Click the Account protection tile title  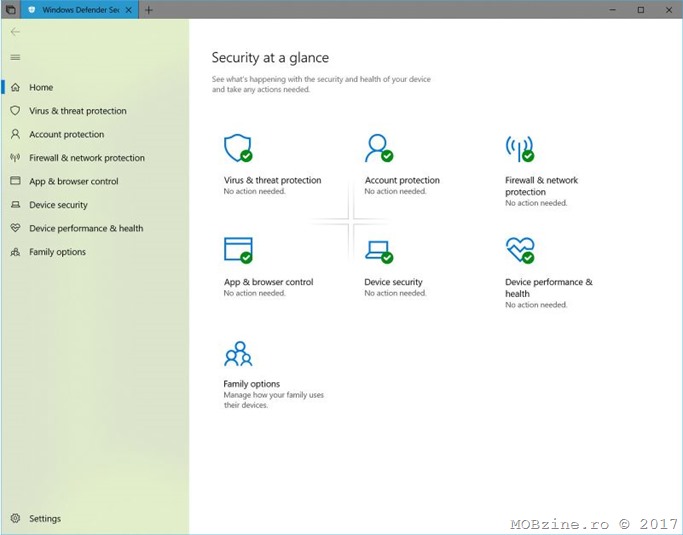(x=402, y=180)
